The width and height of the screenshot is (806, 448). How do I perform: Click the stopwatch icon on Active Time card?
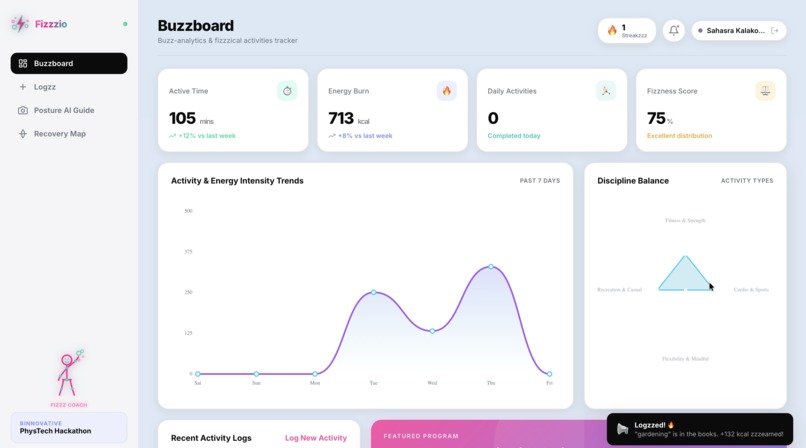(287, 91)
